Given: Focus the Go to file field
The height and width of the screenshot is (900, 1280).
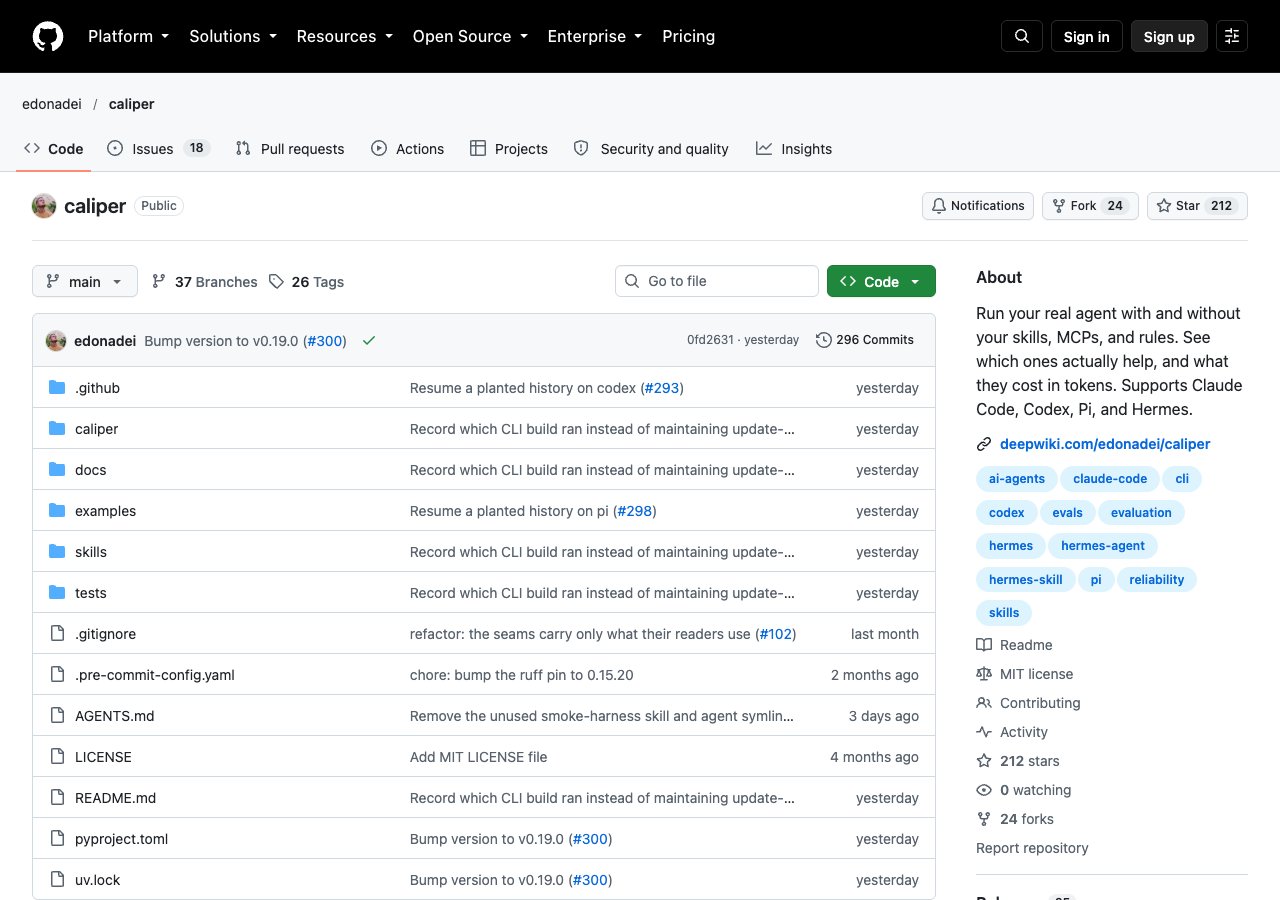Looking at the screenshot, I should [717, 281].
